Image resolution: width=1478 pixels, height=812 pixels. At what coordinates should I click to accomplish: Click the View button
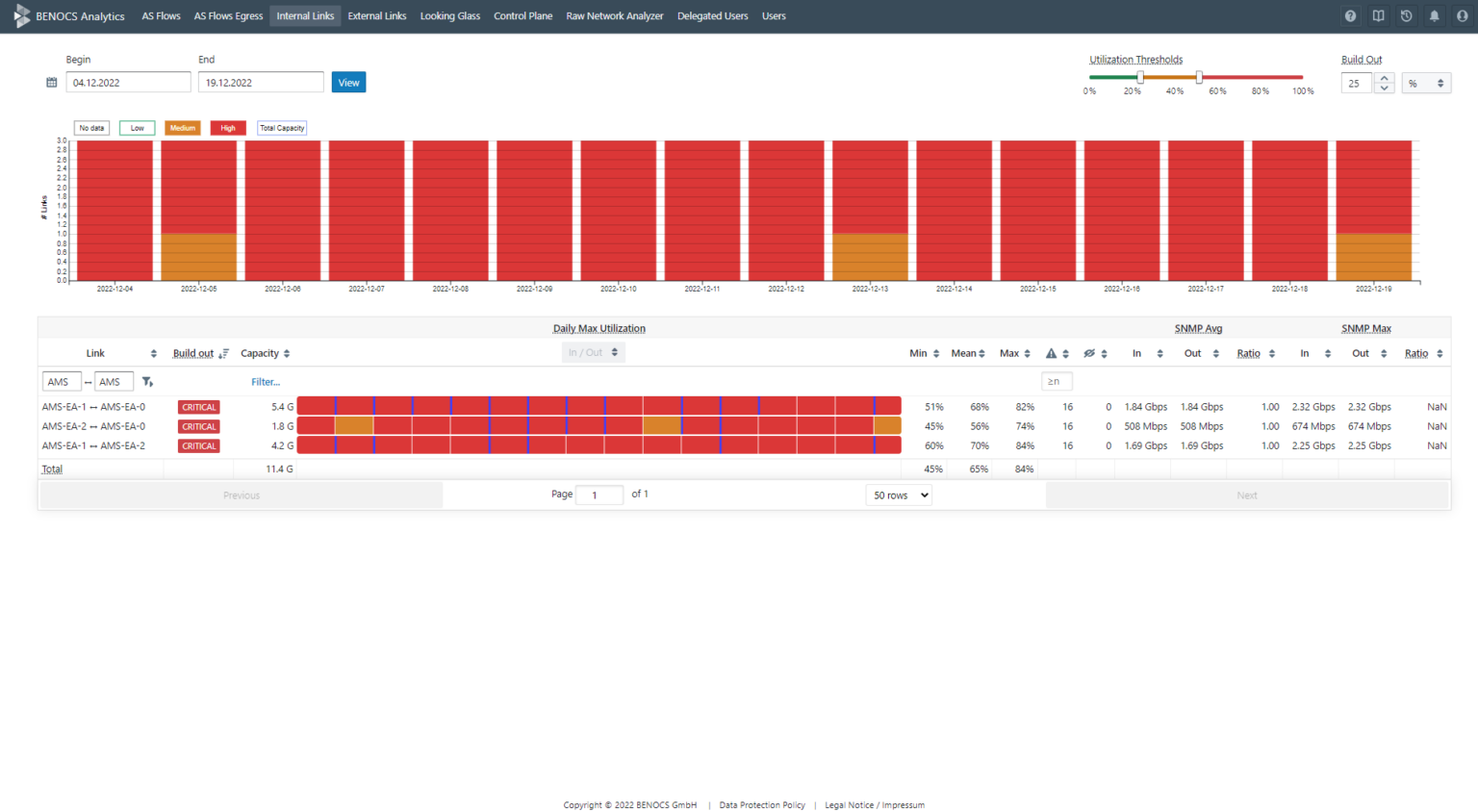(x=347, y=82)
